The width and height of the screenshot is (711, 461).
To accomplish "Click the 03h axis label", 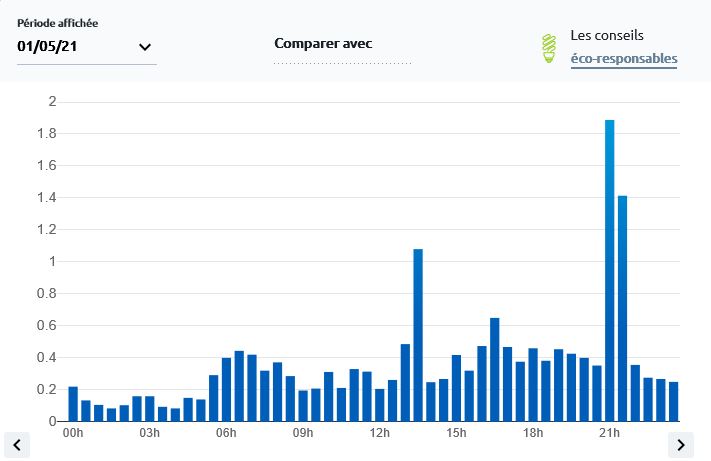I will [149, 433].
